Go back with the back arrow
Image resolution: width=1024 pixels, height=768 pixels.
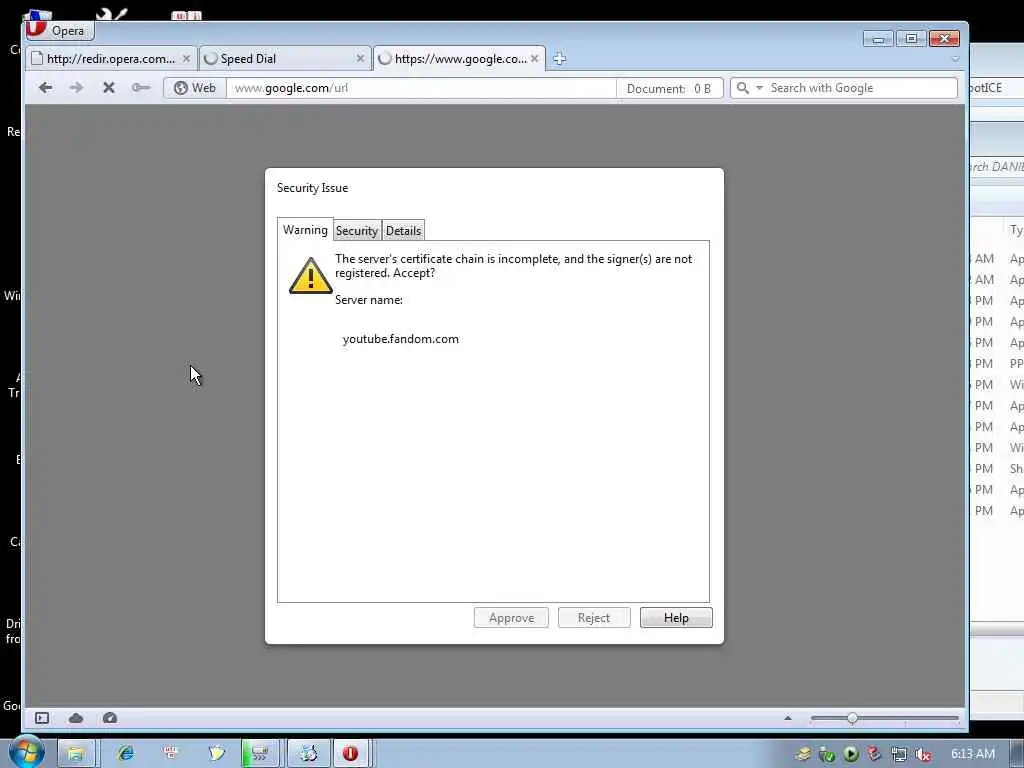(45, 88)
